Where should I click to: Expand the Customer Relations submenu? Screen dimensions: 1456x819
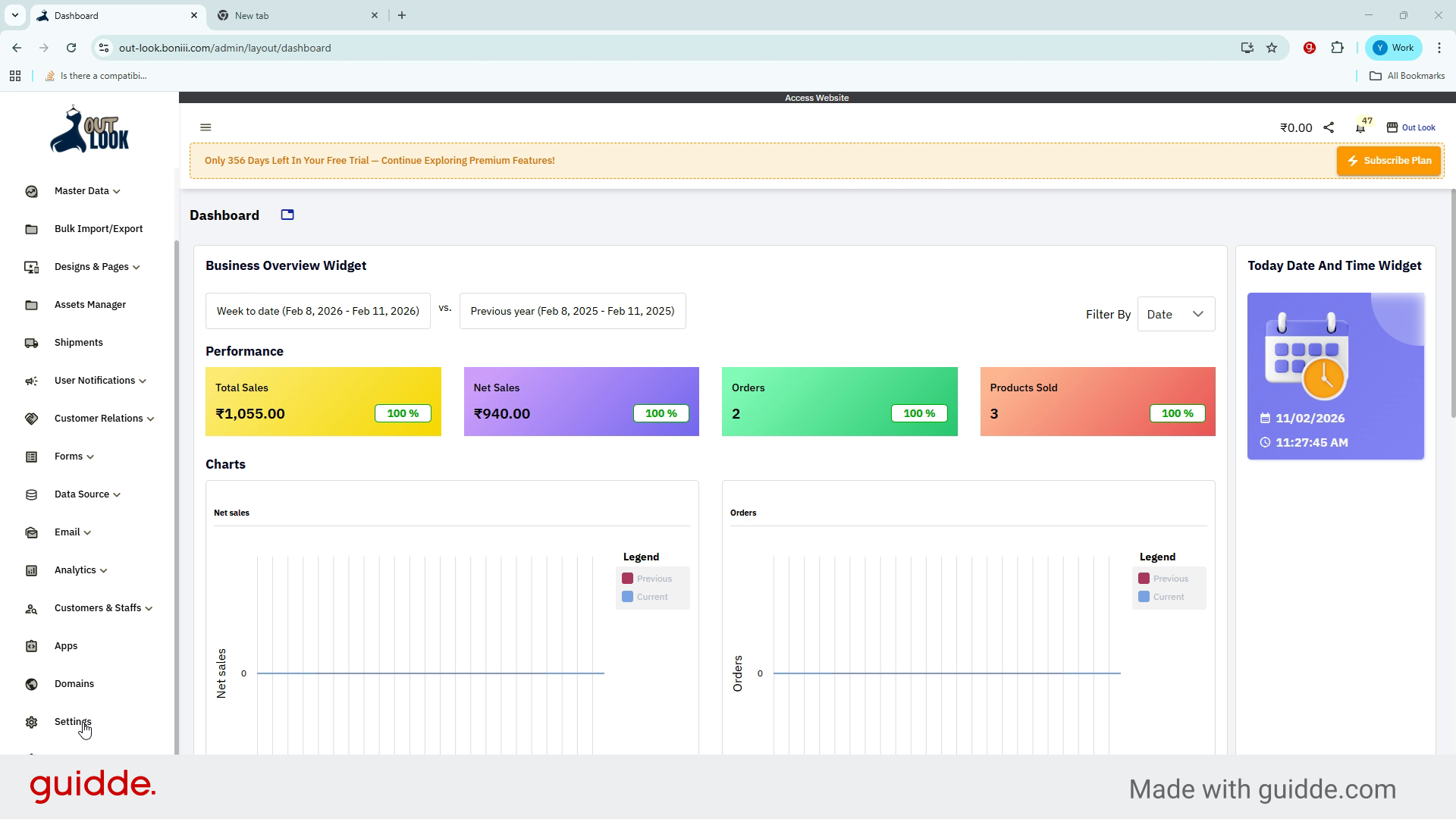click(104, 419)
